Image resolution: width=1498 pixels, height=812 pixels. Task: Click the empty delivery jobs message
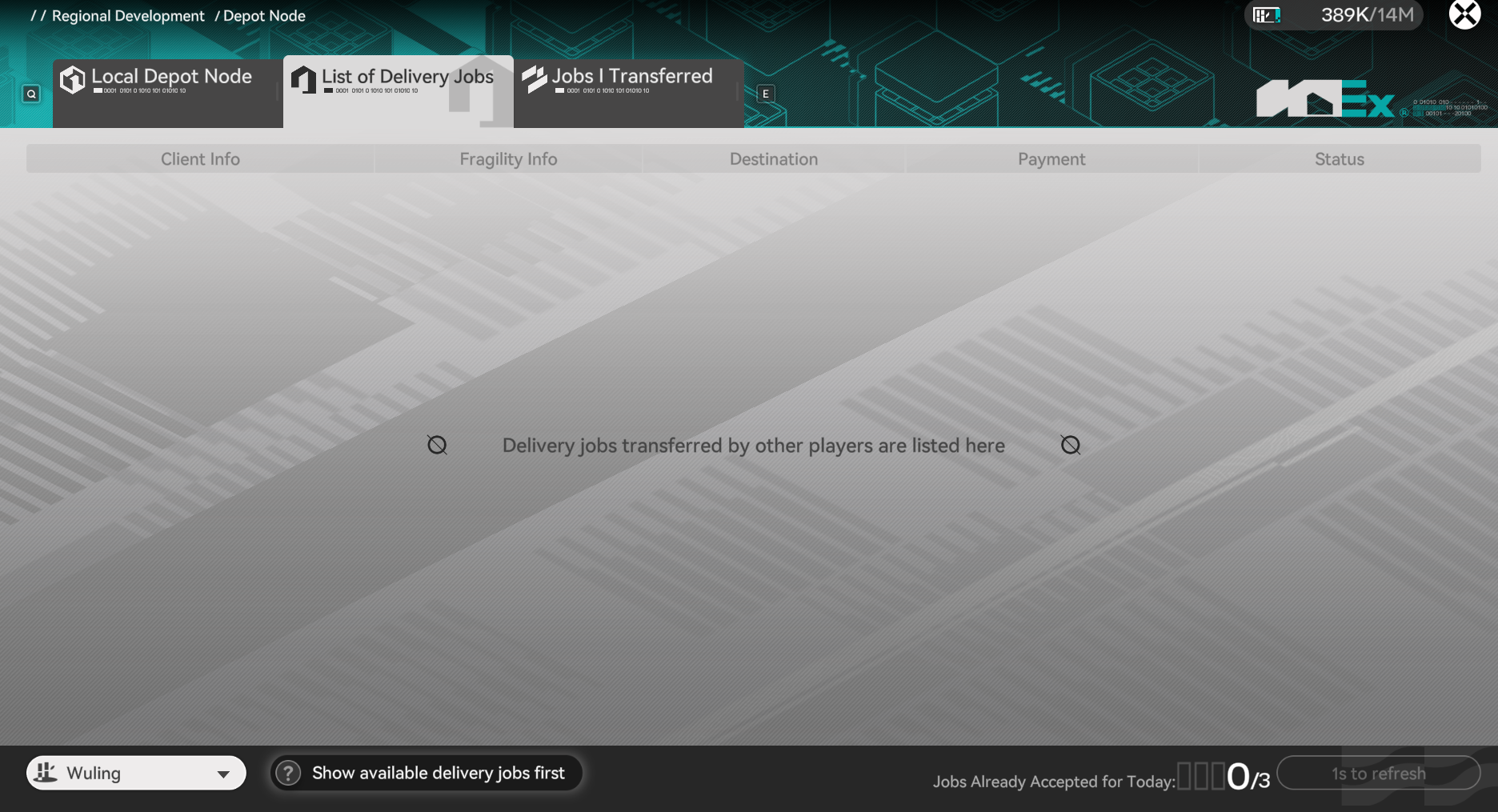click(x=754, y=446)
